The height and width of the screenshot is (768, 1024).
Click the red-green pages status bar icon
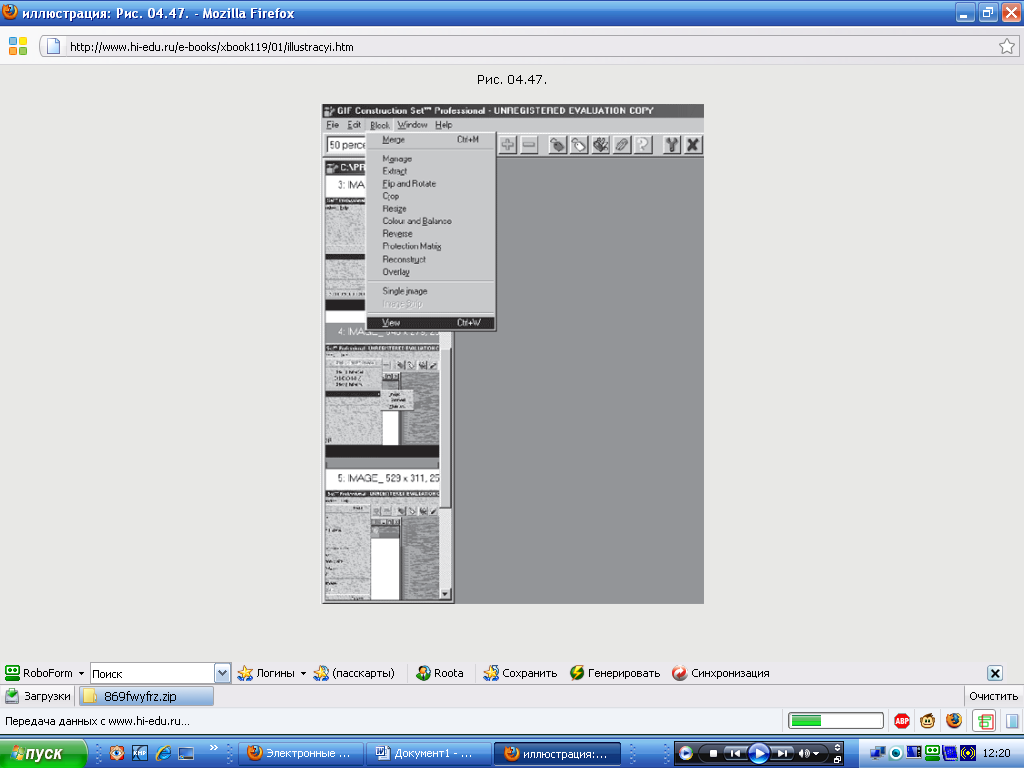984,721
